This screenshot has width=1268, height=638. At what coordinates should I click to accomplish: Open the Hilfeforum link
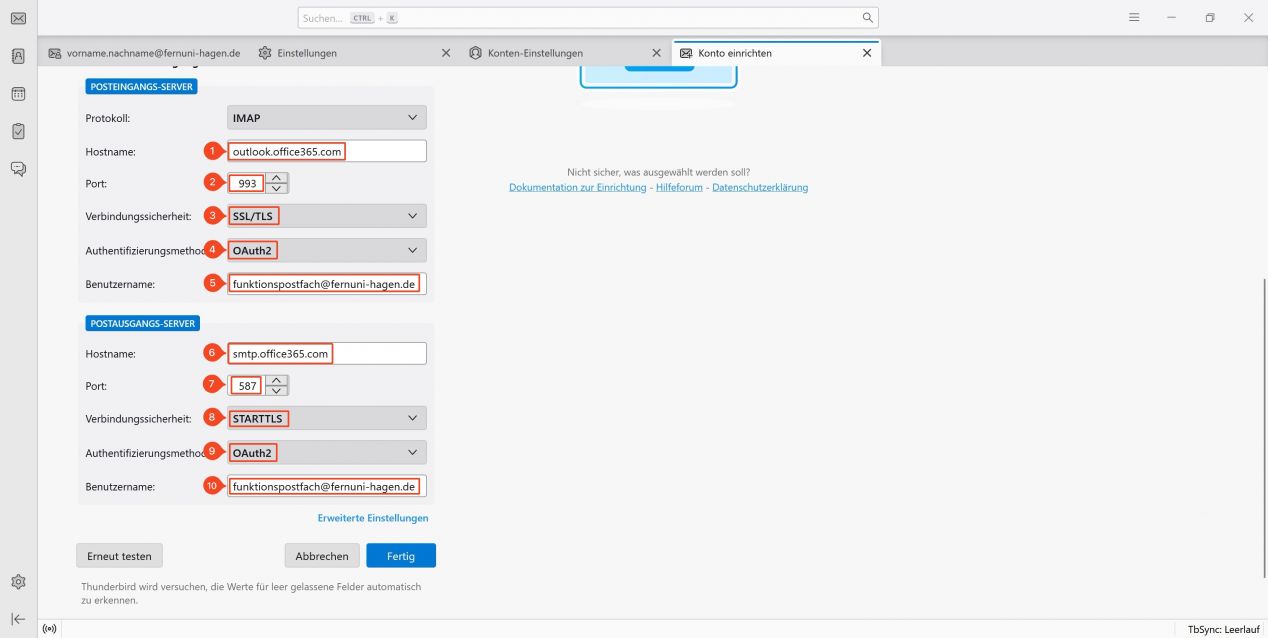(x=678, y=187)
